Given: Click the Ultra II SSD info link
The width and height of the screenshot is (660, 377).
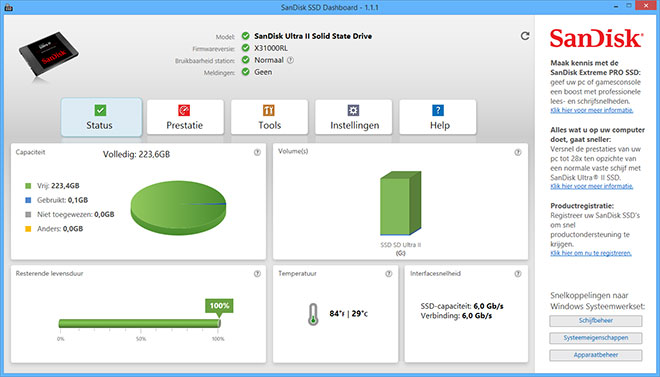Looking at the screenshot, I should (591, 186).
